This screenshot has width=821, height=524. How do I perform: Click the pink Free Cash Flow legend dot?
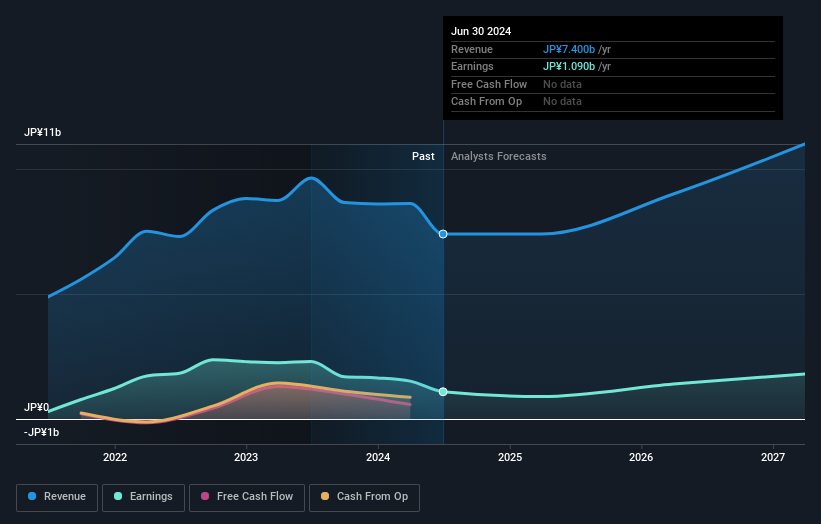click(205, 496)
